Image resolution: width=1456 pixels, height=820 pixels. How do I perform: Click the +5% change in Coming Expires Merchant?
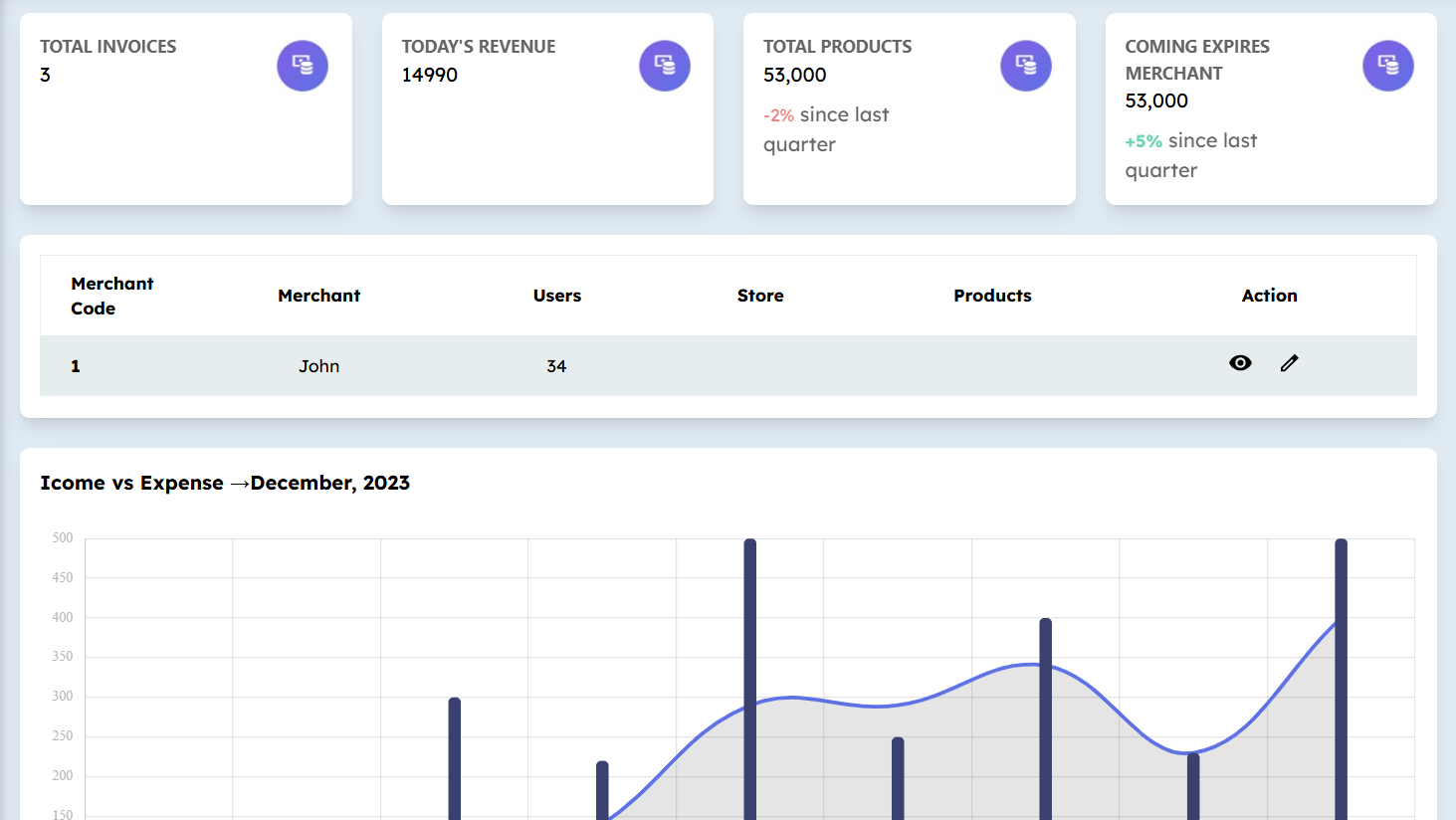[1144, 141]
